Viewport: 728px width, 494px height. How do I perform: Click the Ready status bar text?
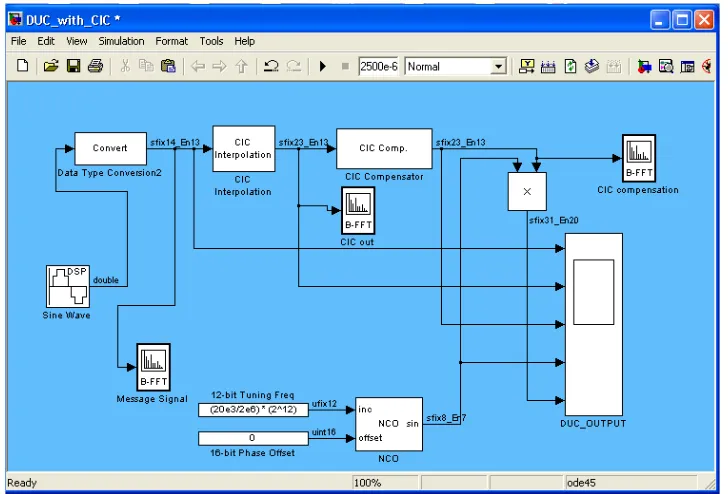pyautogui.click(x=22, y=482)
